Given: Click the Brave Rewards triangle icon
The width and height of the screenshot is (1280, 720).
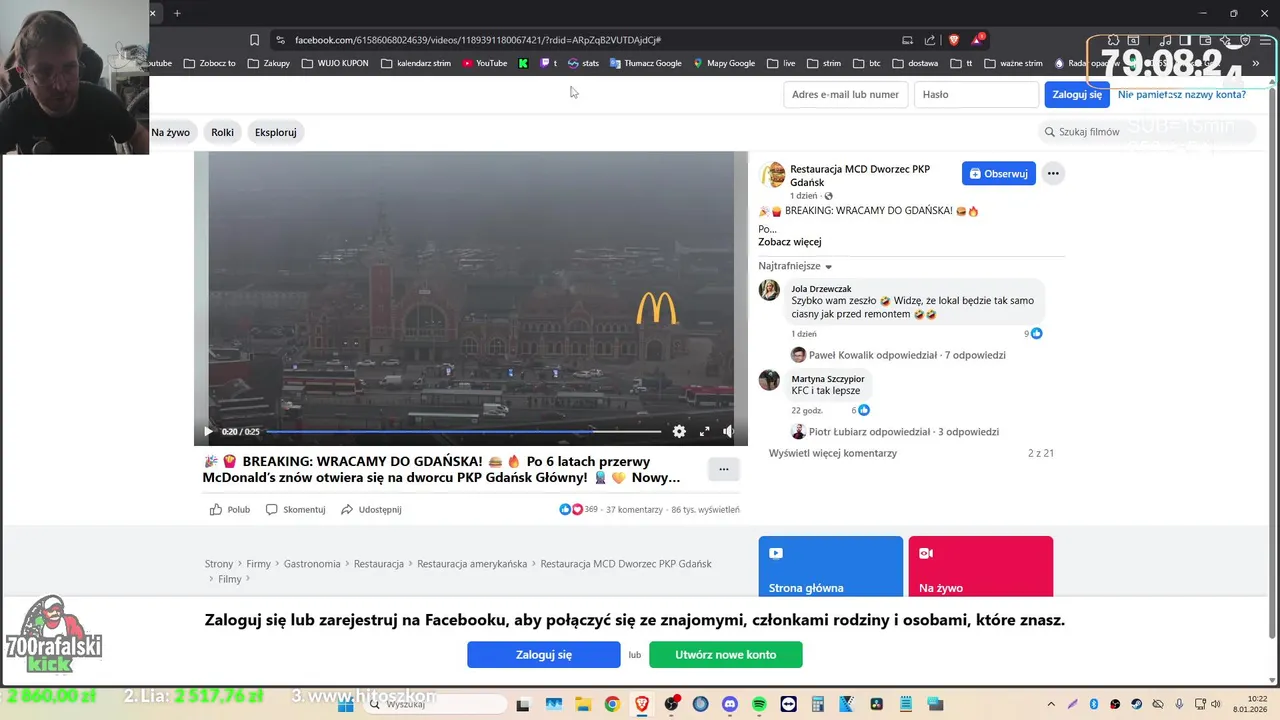Looking at the screenshot, I should click(x=977, y=40).
